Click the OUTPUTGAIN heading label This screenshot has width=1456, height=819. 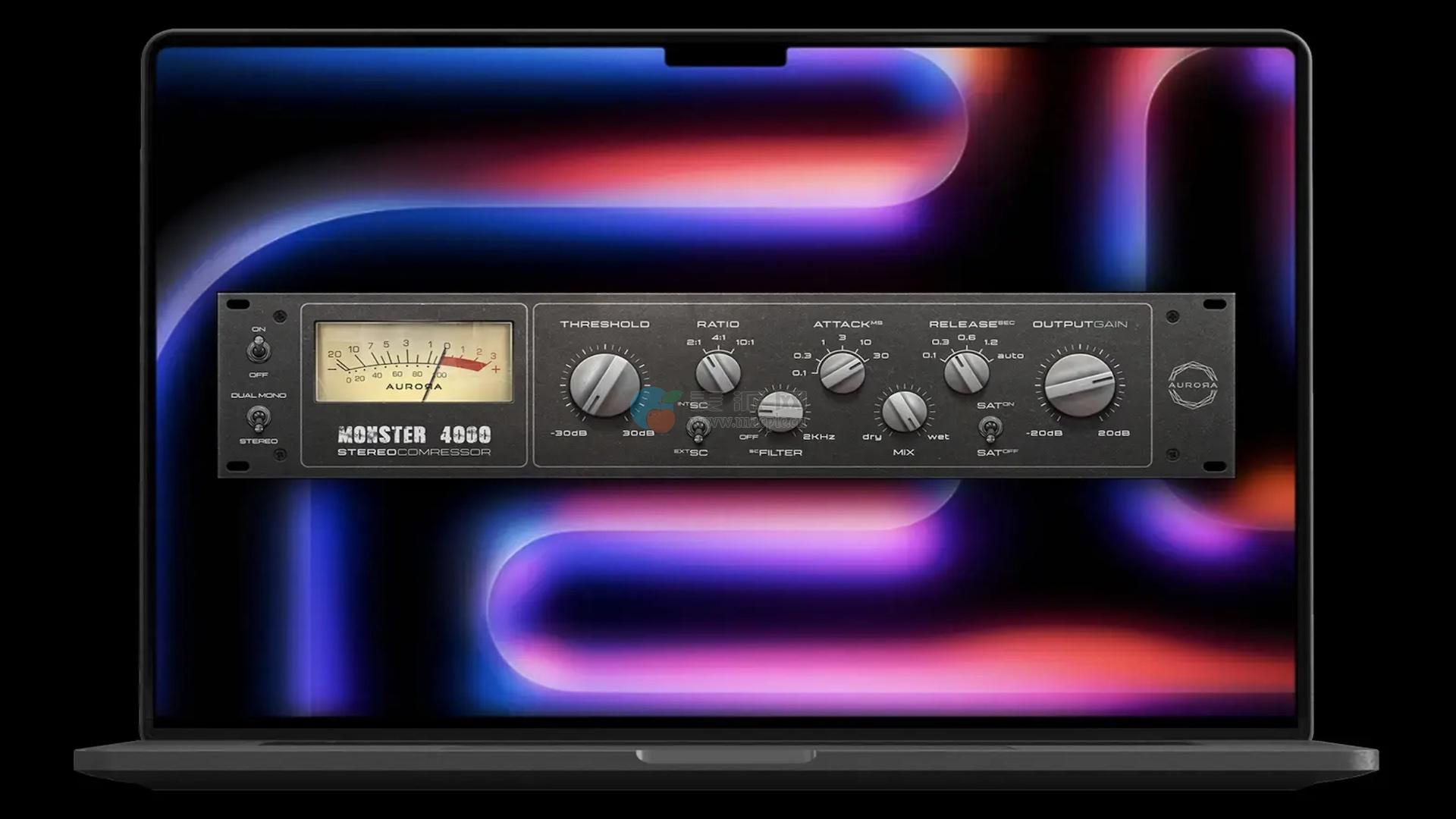coord(1080,325)
